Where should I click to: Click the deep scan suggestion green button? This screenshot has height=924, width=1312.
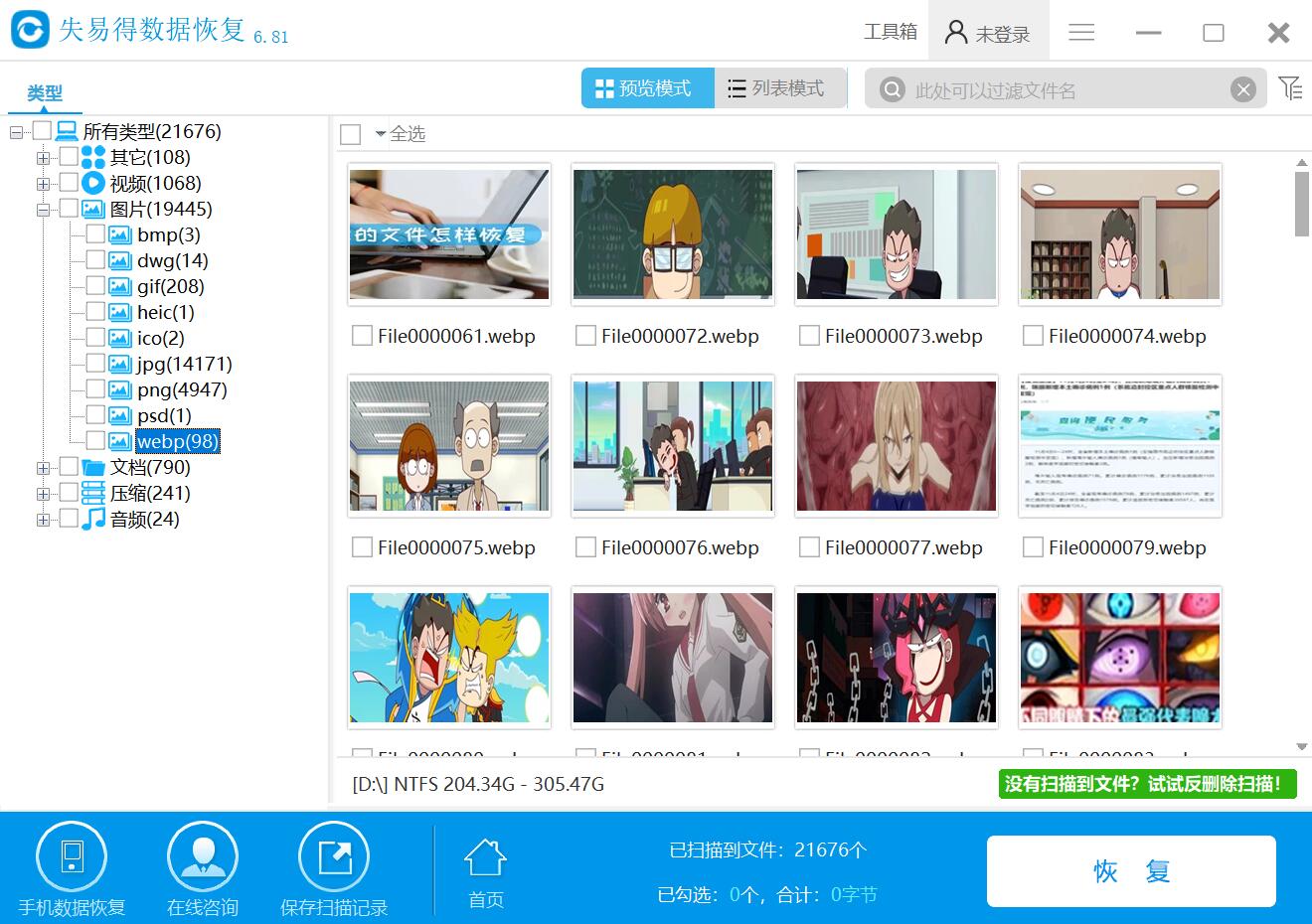coord(1148,784)
